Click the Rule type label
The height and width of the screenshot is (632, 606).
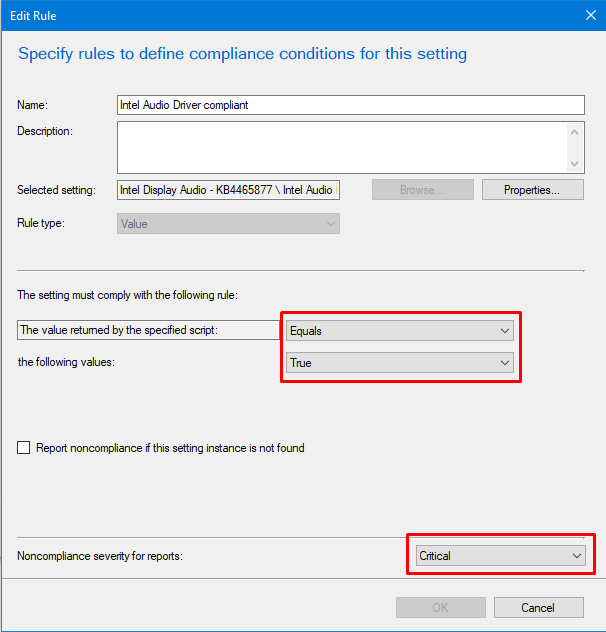pos(41,224)
